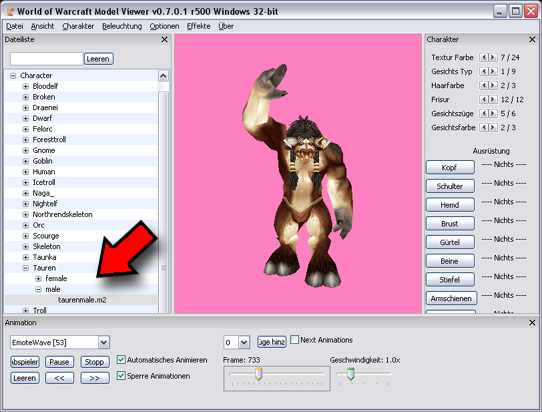Click next arrow for Frisur
Image resolution: width=542 pixels, height=412 pixels.
493,100
